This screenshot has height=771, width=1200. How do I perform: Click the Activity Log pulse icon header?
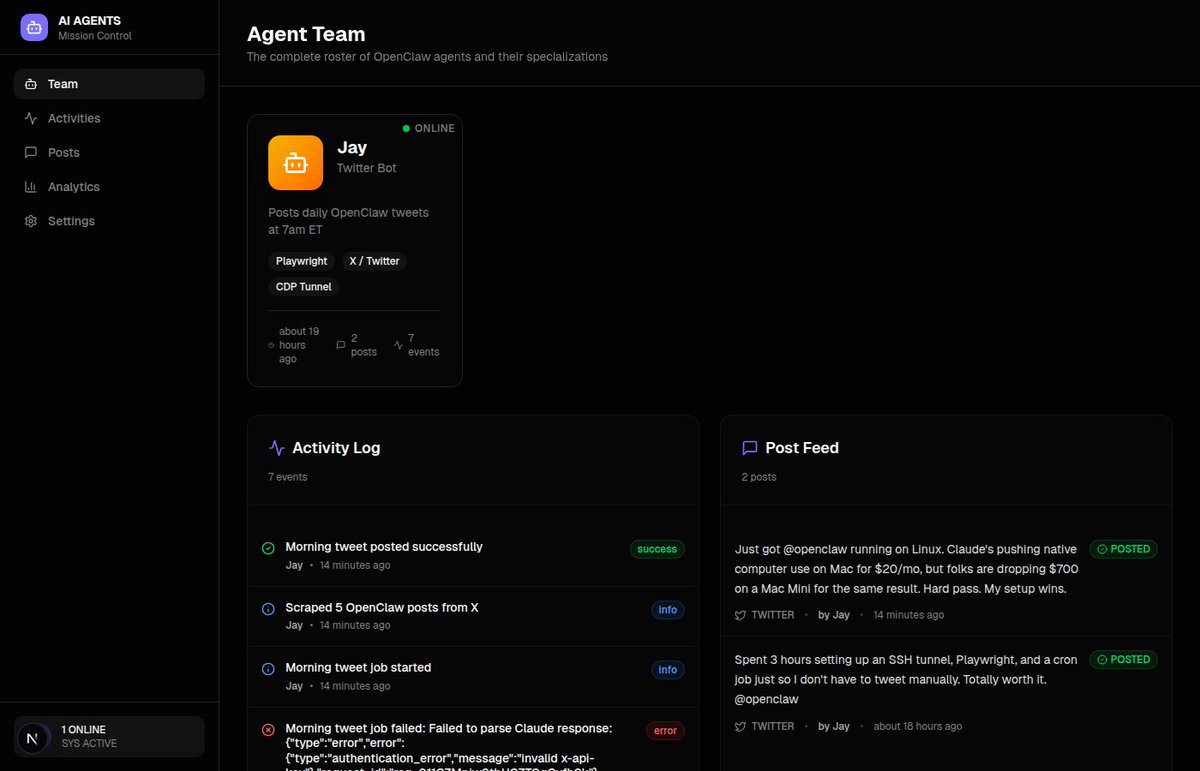point(277,448)
